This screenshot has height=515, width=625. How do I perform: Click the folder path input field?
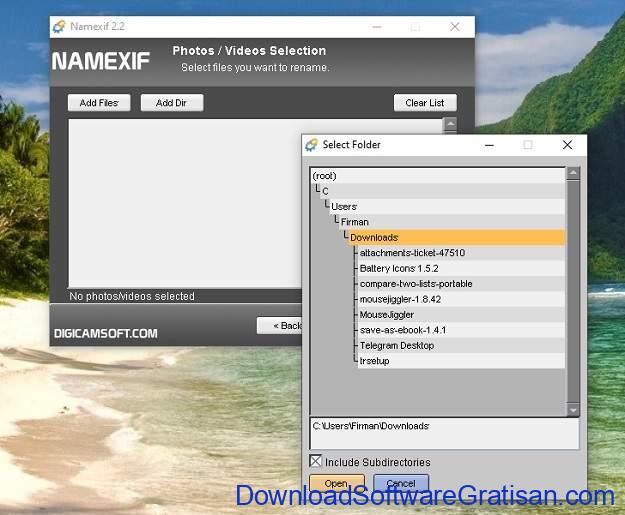pyautogui.click(x=444, y=434)
